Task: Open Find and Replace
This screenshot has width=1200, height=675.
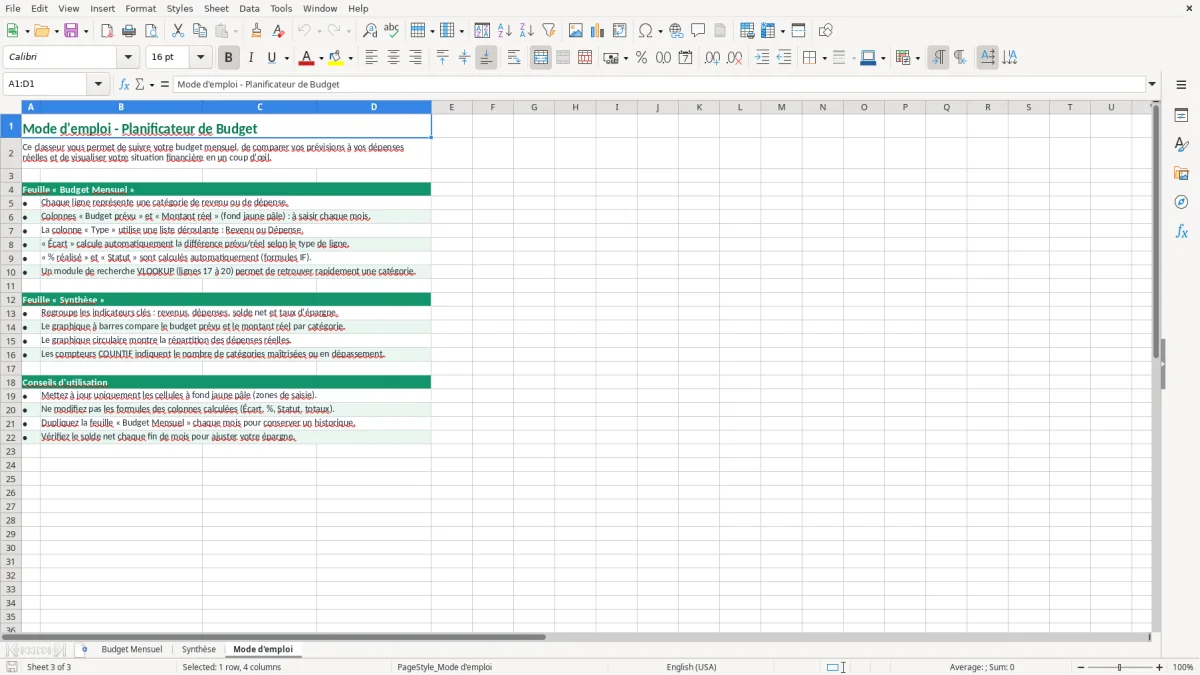Action: (x=370, y=31)
